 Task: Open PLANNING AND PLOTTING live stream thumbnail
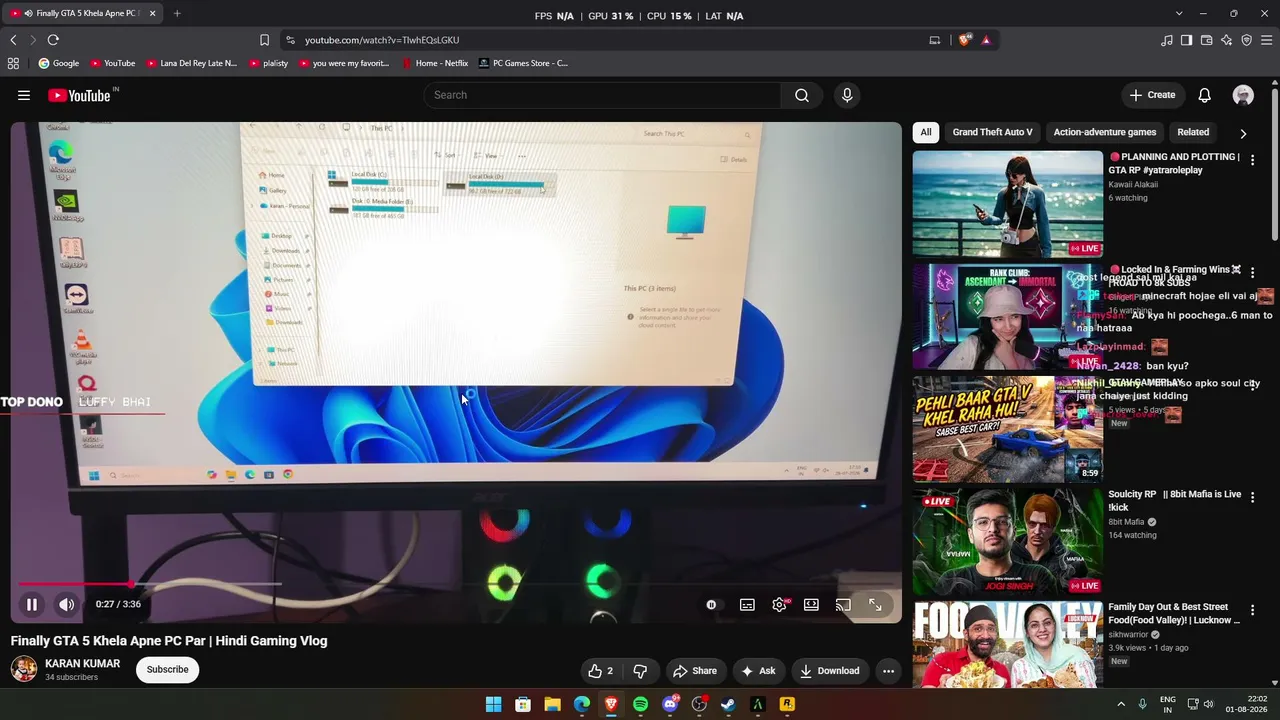[x=1008, y=204]
